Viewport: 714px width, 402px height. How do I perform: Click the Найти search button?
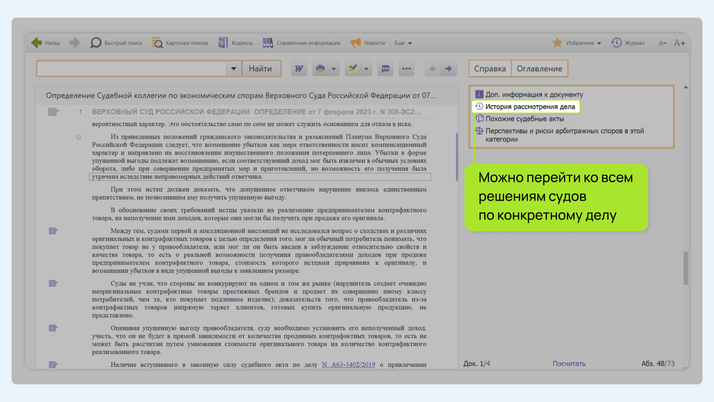[x=260, y=69]
